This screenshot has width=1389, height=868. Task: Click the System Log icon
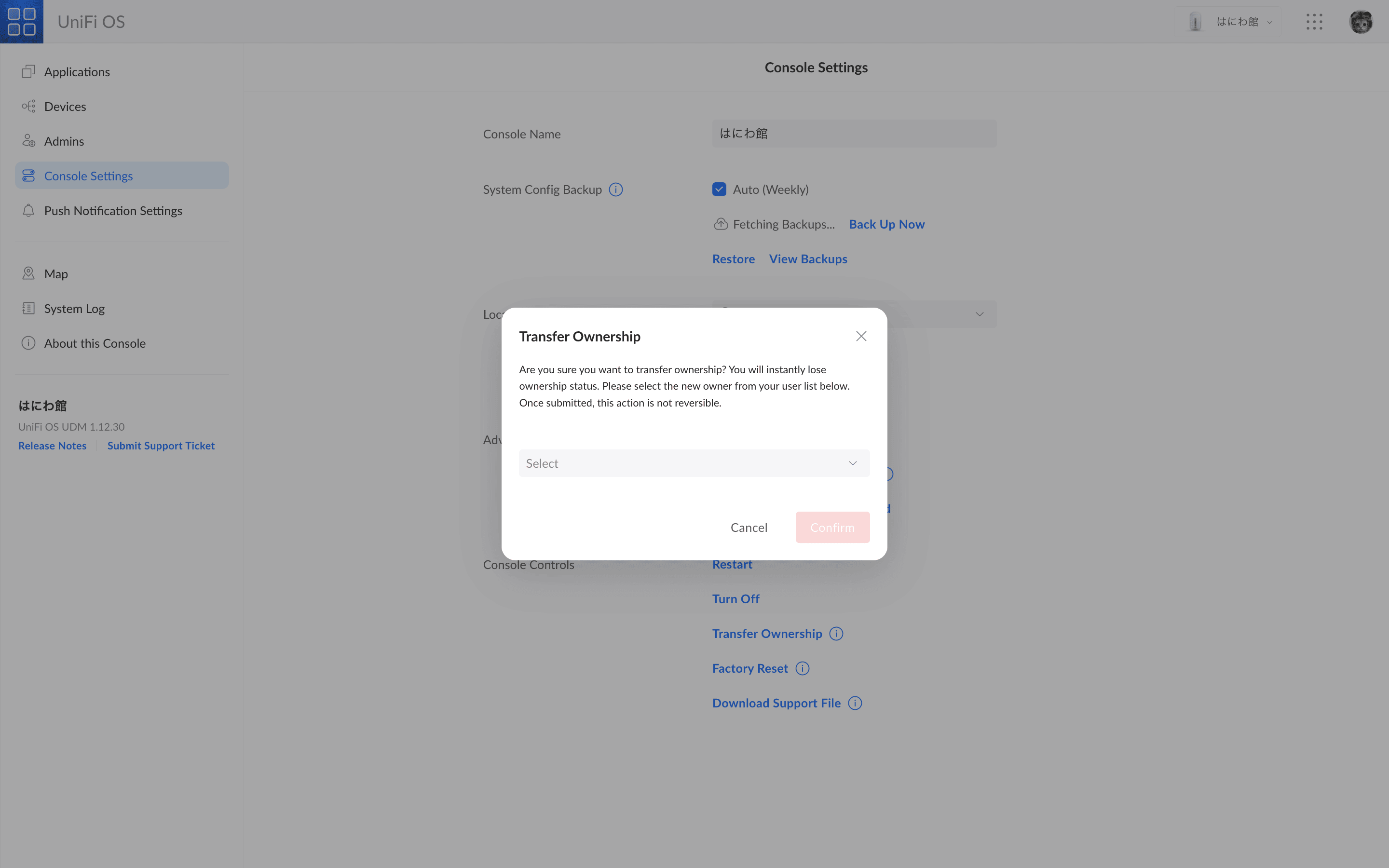click(28, 308)
